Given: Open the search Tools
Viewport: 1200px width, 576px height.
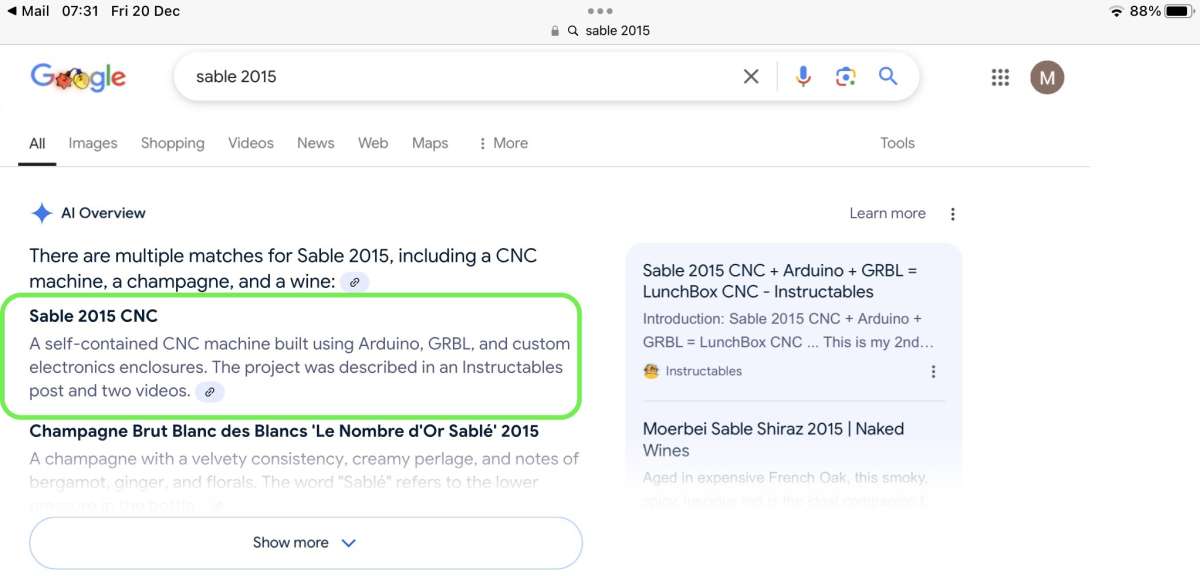Looking at the screenshot, I should click(897, 143).
